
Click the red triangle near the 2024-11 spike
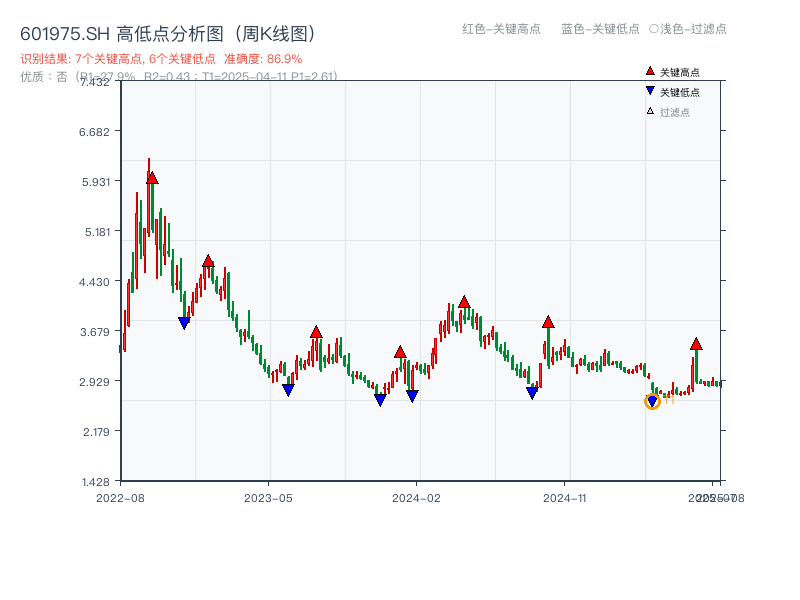(x=548, y=322)
